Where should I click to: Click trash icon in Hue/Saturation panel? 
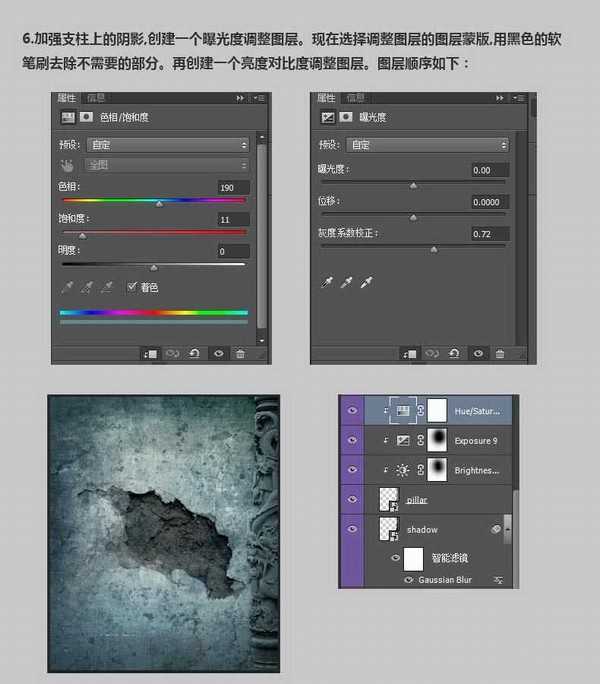tap(241, 354)
